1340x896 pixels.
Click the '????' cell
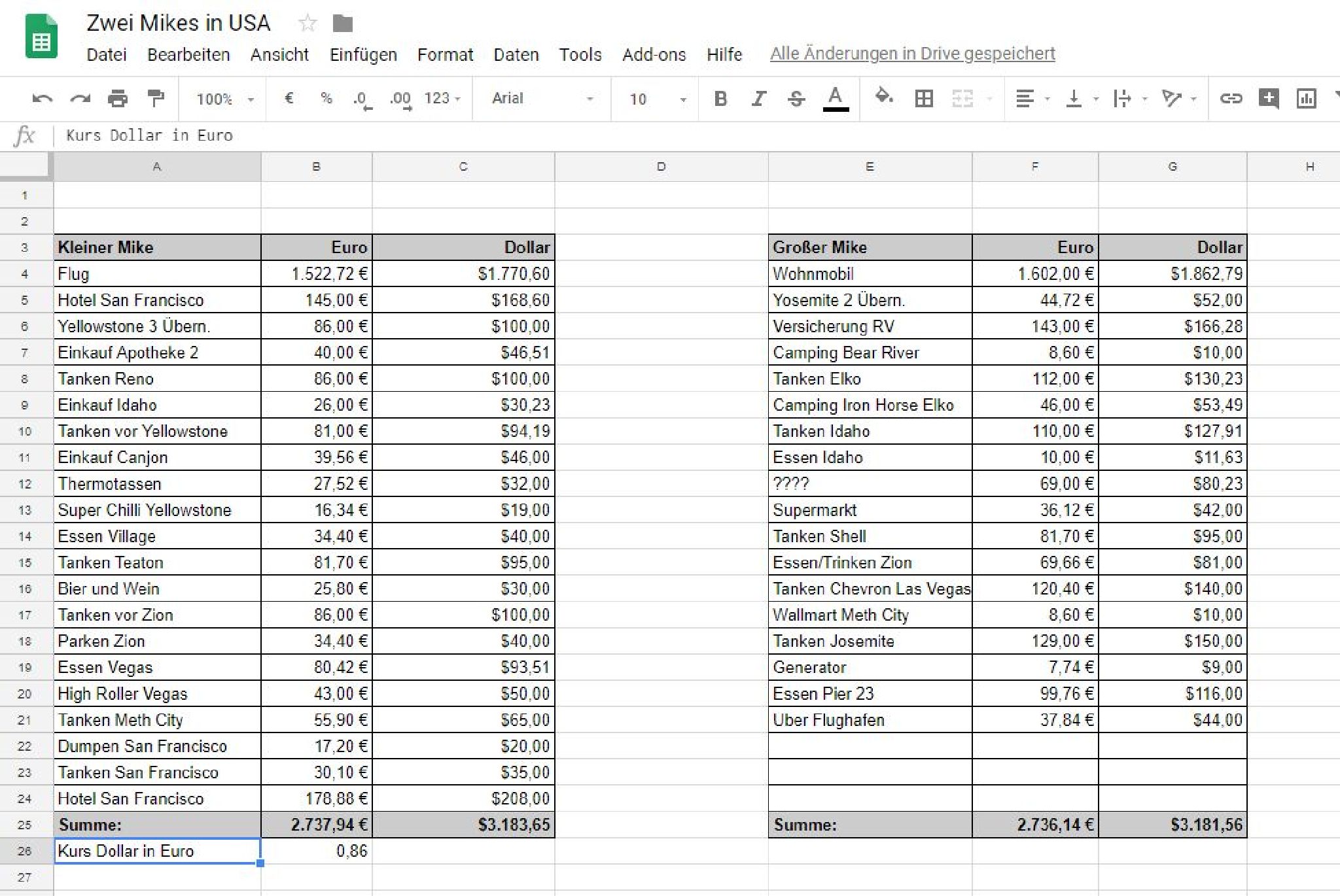click(x=870, y=484)
